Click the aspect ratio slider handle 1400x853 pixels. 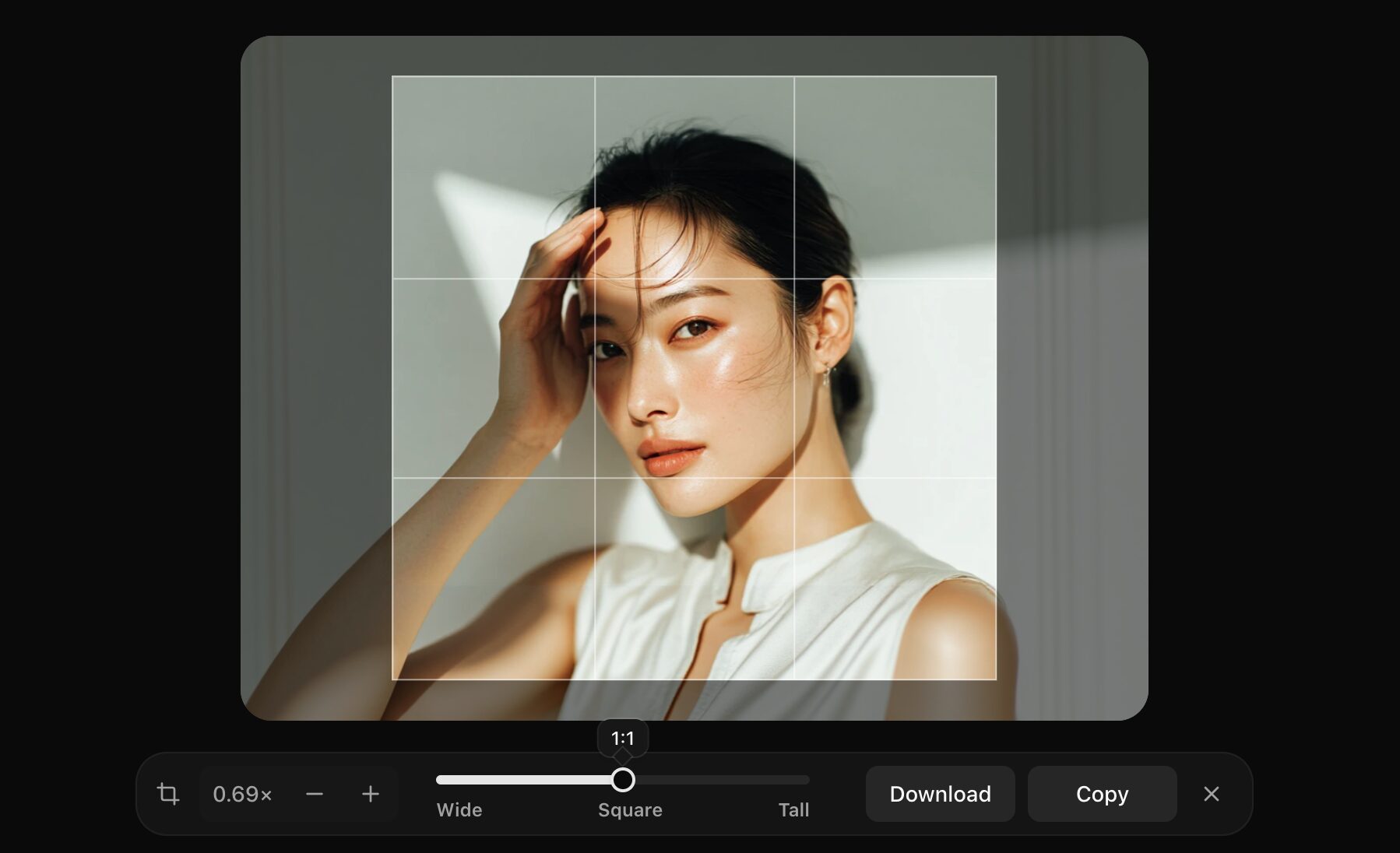click(x=623, y=780)
